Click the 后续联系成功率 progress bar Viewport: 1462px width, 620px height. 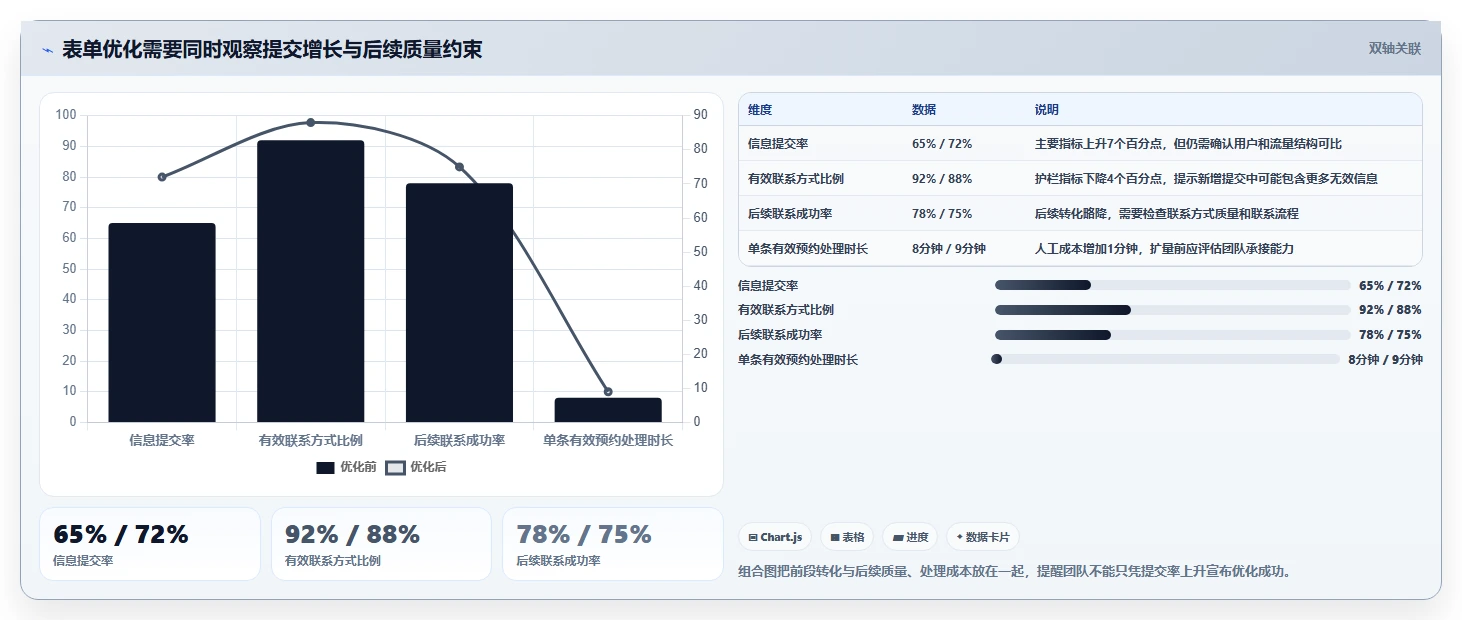click(x=1172, y=335)
